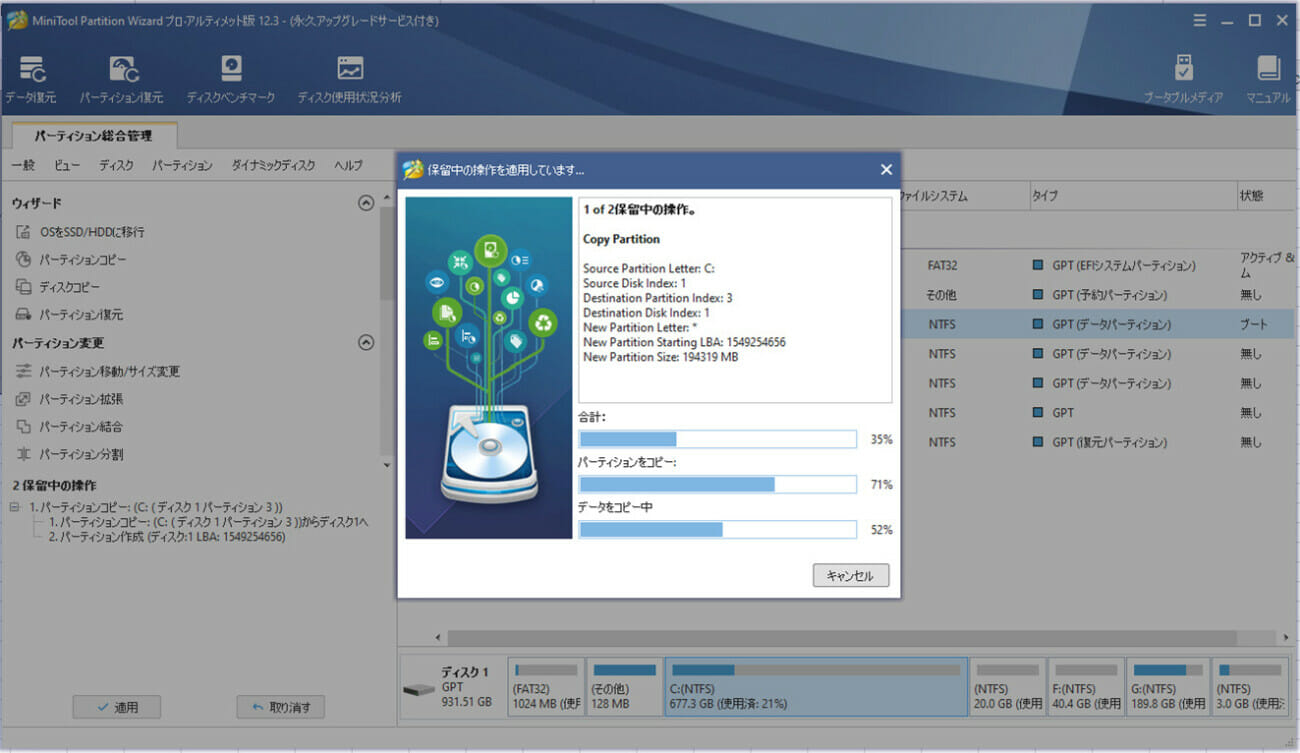Image resolution: width=1300 pixels, height=753 pixels.
Task: Open the ビュー menu
Action: click(x=67, y=166)
